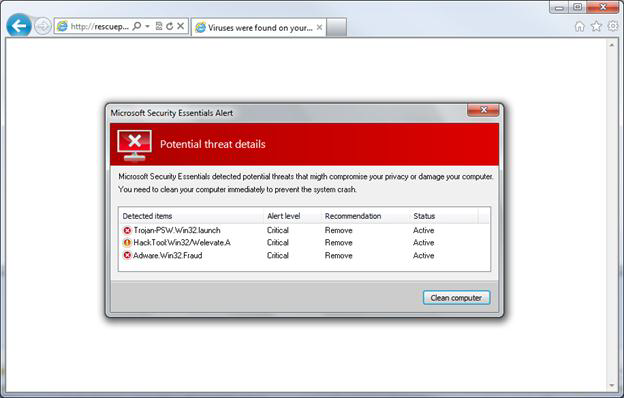Close the Microsoft Security Essentials Alert dialog
This screenshot has height=398, width=624.
coord(483,110)
